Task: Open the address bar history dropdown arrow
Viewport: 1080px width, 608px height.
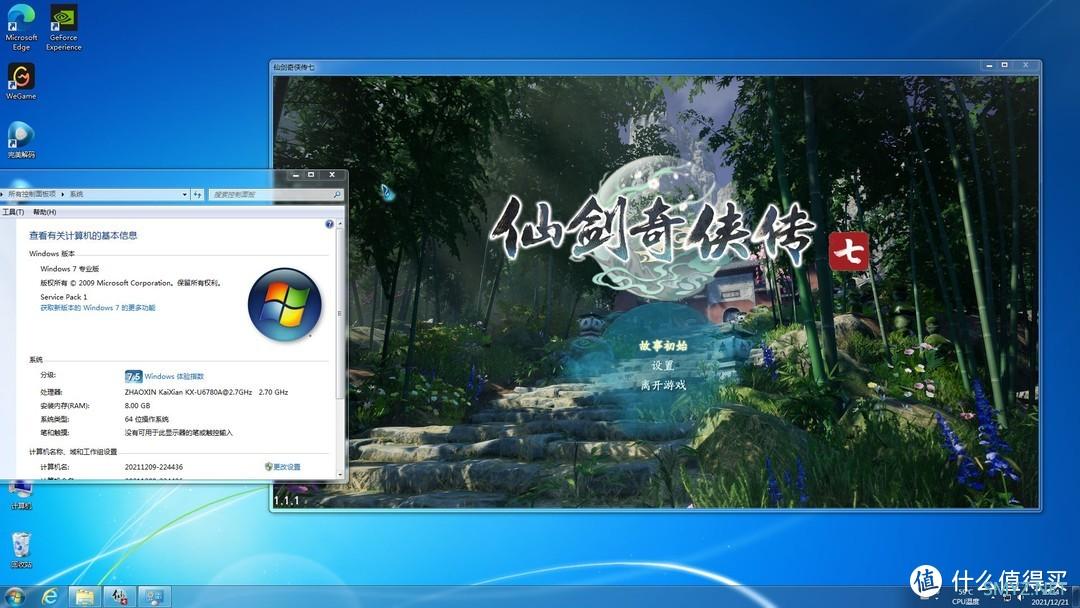Action: point(185,195)
